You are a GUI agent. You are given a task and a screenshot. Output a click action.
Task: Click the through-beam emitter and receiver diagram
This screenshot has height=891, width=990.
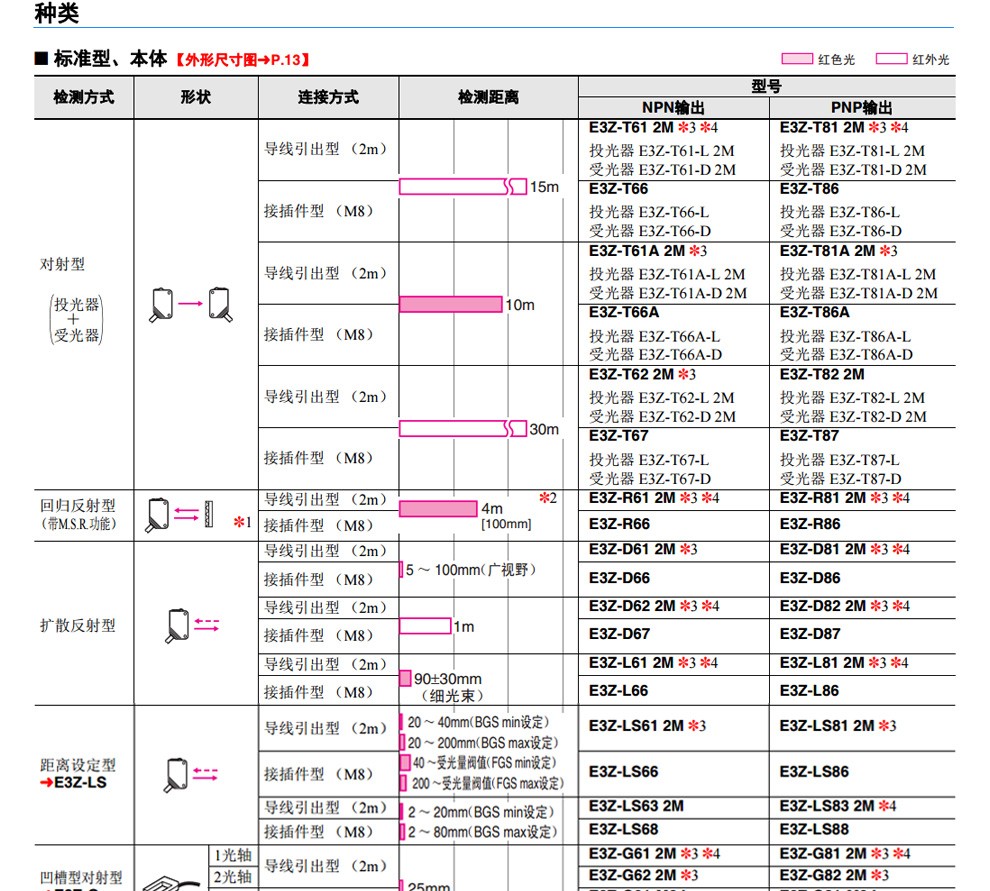coord(191,305)
